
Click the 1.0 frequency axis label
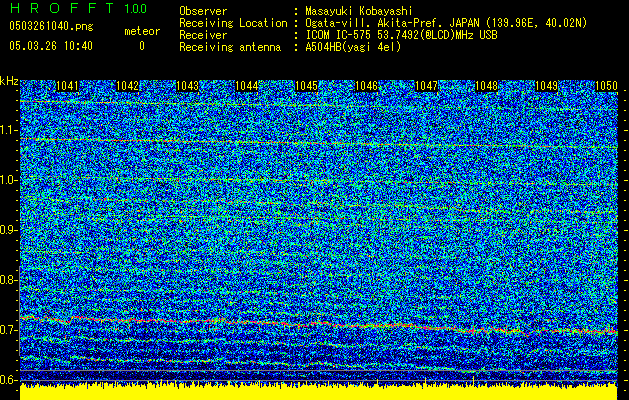9,180
